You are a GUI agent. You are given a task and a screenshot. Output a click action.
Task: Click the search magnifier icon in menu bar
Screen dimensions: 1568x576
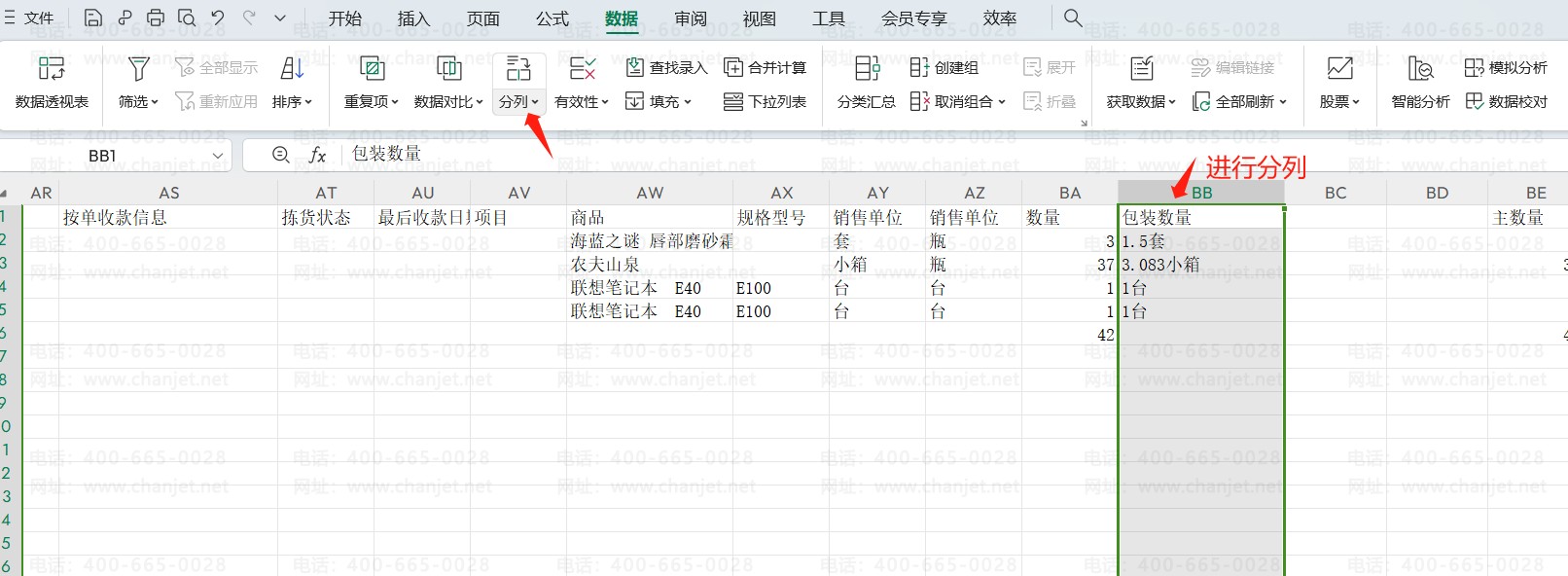click(1073, 18)
